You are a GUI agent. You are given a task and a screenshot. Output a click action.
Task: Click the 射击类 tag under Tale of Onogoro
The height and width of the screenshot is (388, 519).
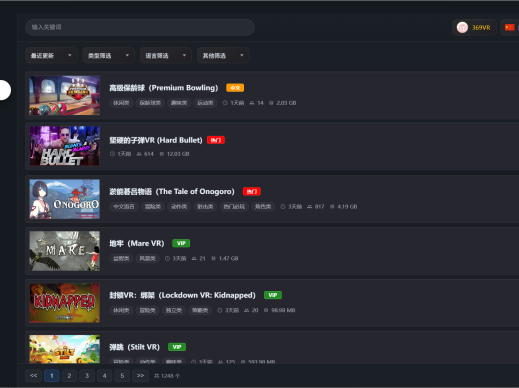pyautogui.click(x=205, y=207)
